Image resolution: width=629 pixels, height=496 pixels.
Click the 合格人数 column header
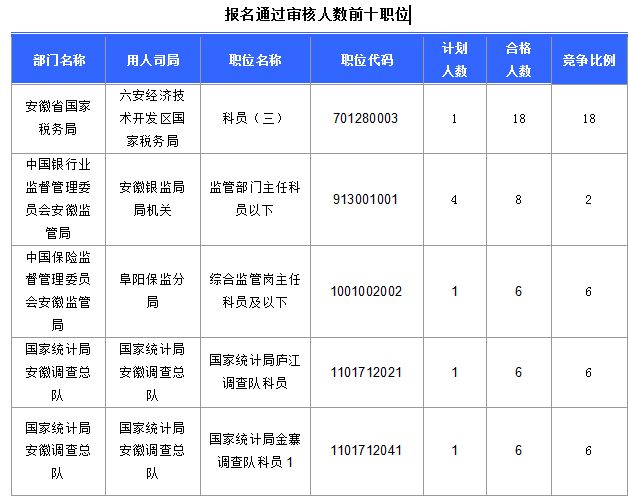click(517, 59)
